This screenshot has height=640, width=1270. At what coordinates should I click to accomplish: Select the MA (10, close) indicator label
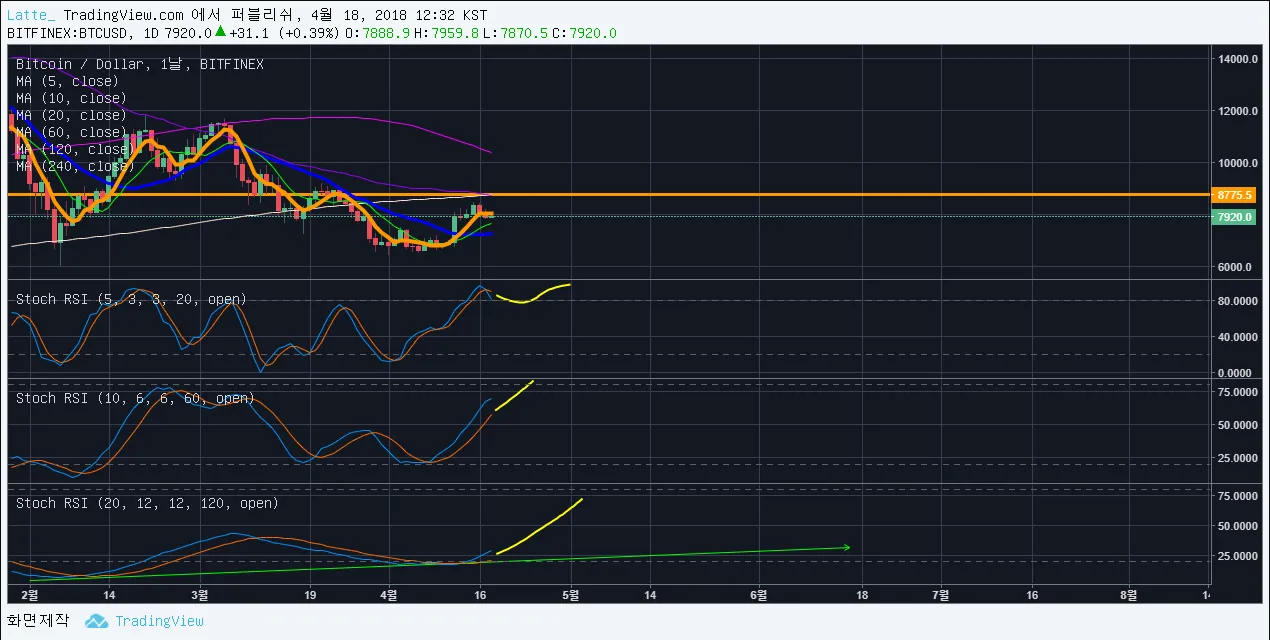click(x=71, y=98)
